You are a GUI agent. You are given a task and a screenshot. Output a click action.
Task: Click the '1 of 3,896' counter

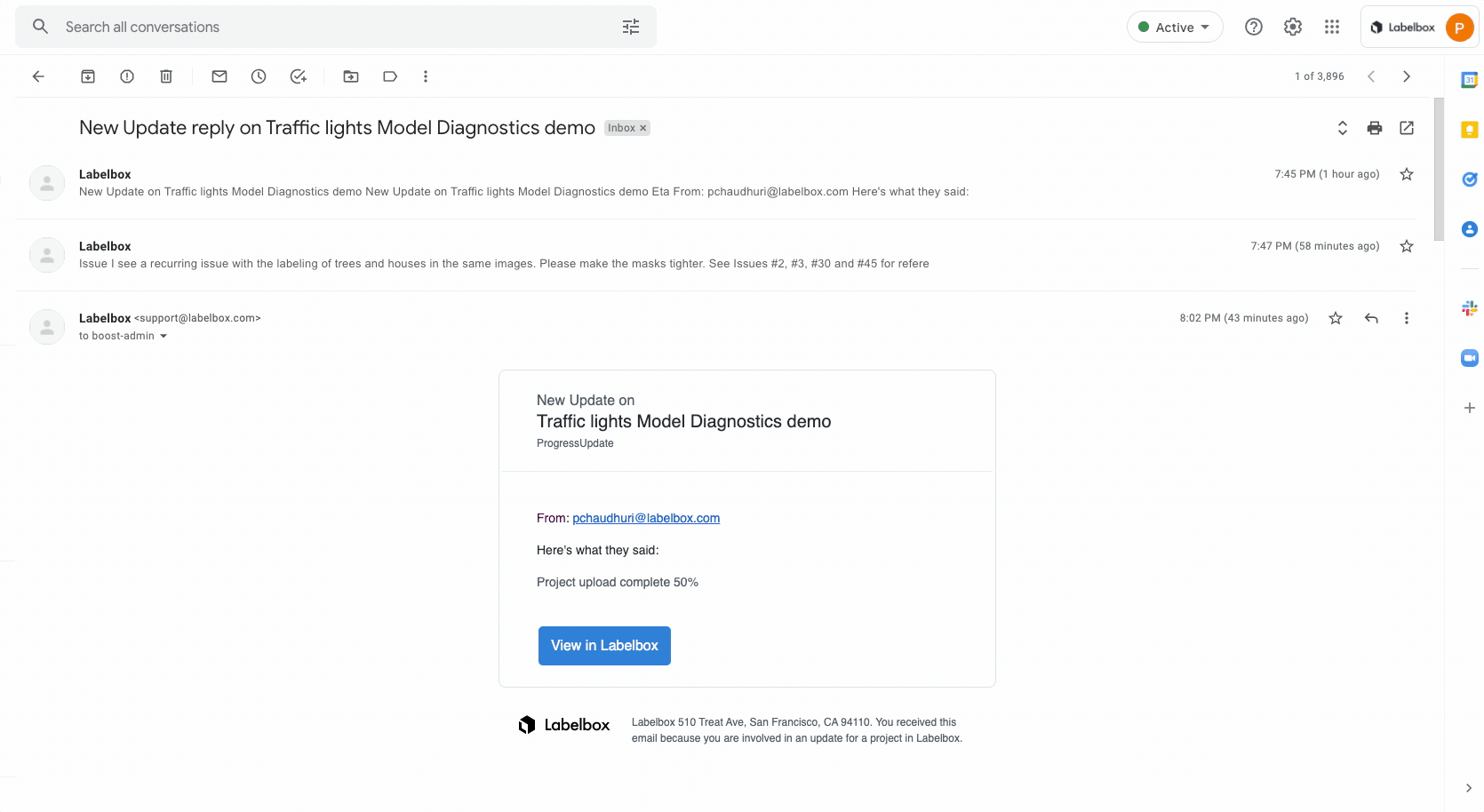click(1319, 76)
